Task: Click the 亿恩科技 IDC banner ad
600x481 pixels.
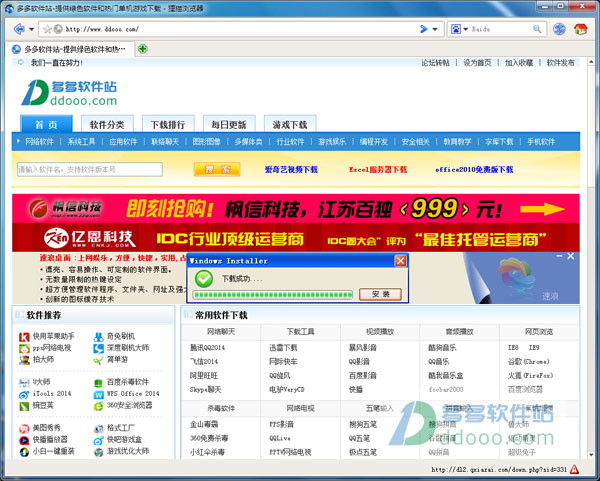Action: (296, 238)
